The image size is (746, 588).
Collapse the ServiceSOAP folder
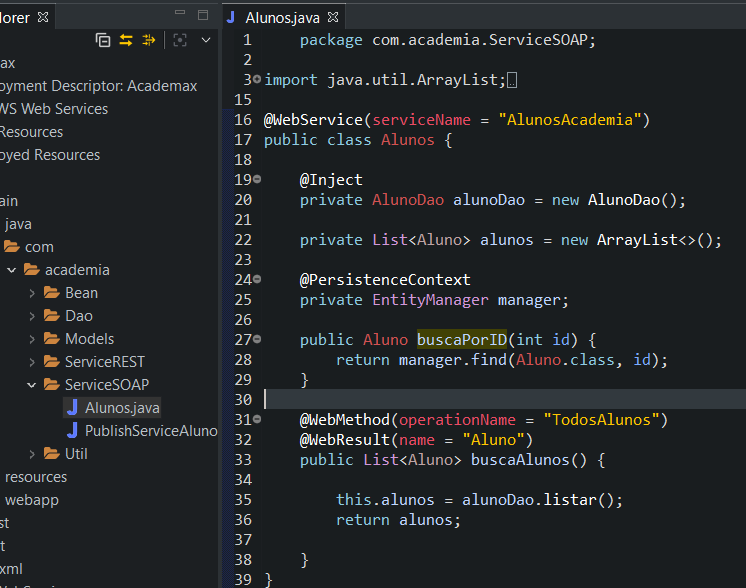point(33,385)
